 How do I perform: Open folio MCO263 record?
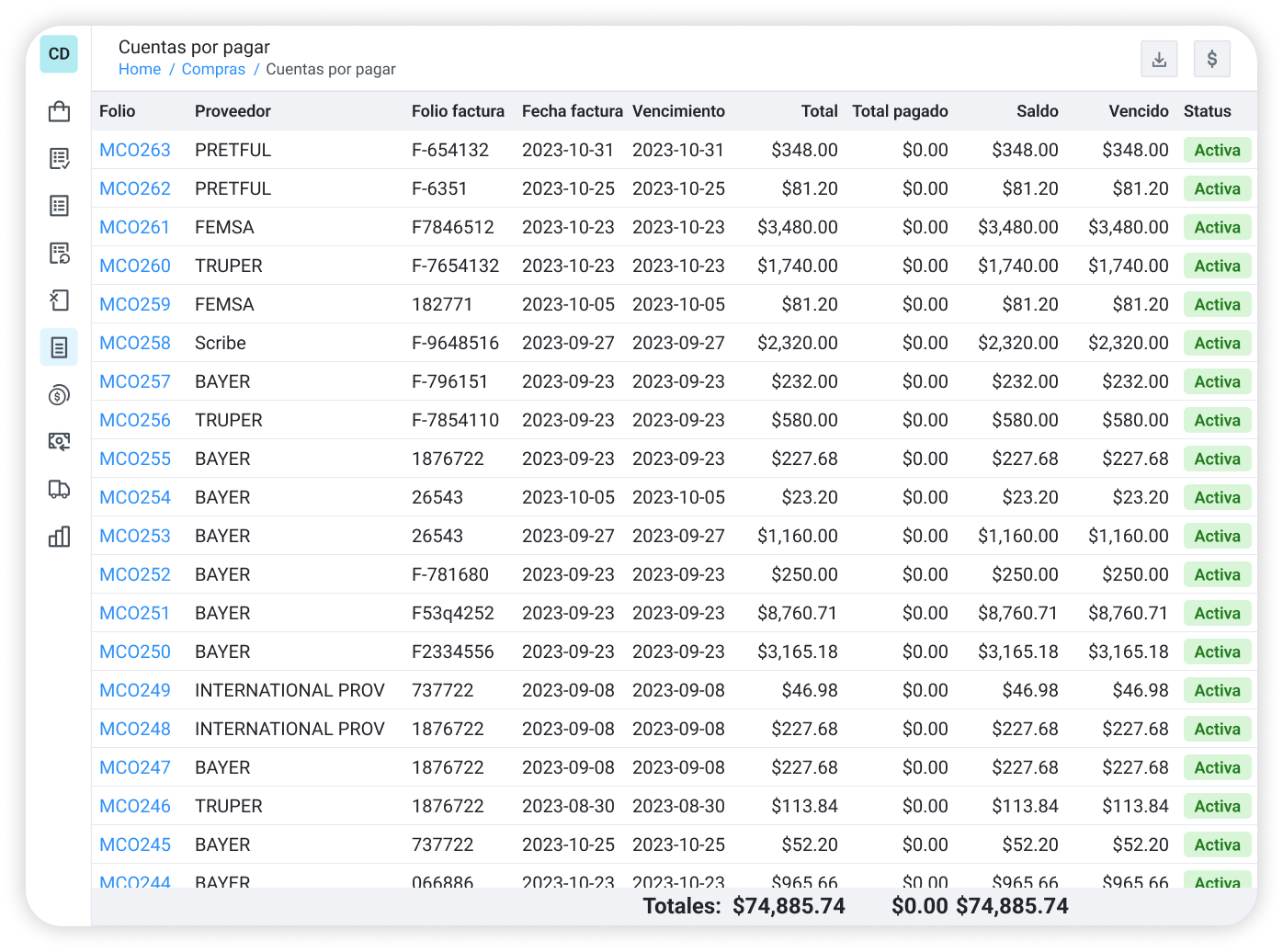pyautogui.click(x=135, y=150)
